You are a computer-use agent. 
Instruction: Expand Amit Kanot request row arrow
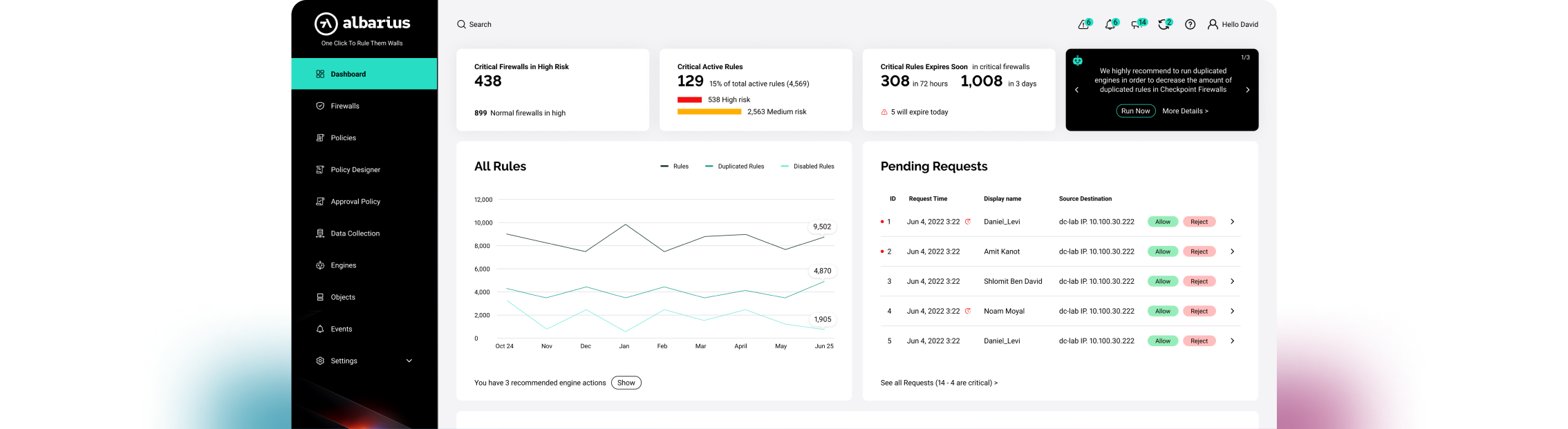tap(1232, 251)
